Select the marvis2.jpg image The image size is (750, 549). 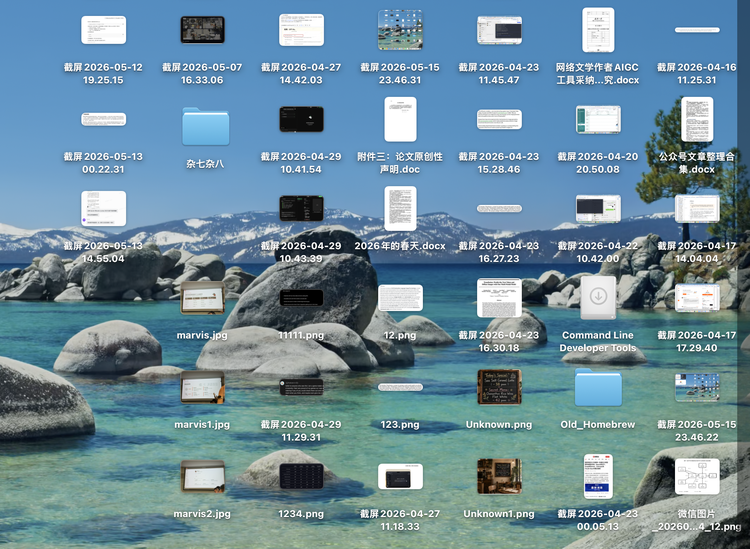pyautogui.click(x=202, y=476)
